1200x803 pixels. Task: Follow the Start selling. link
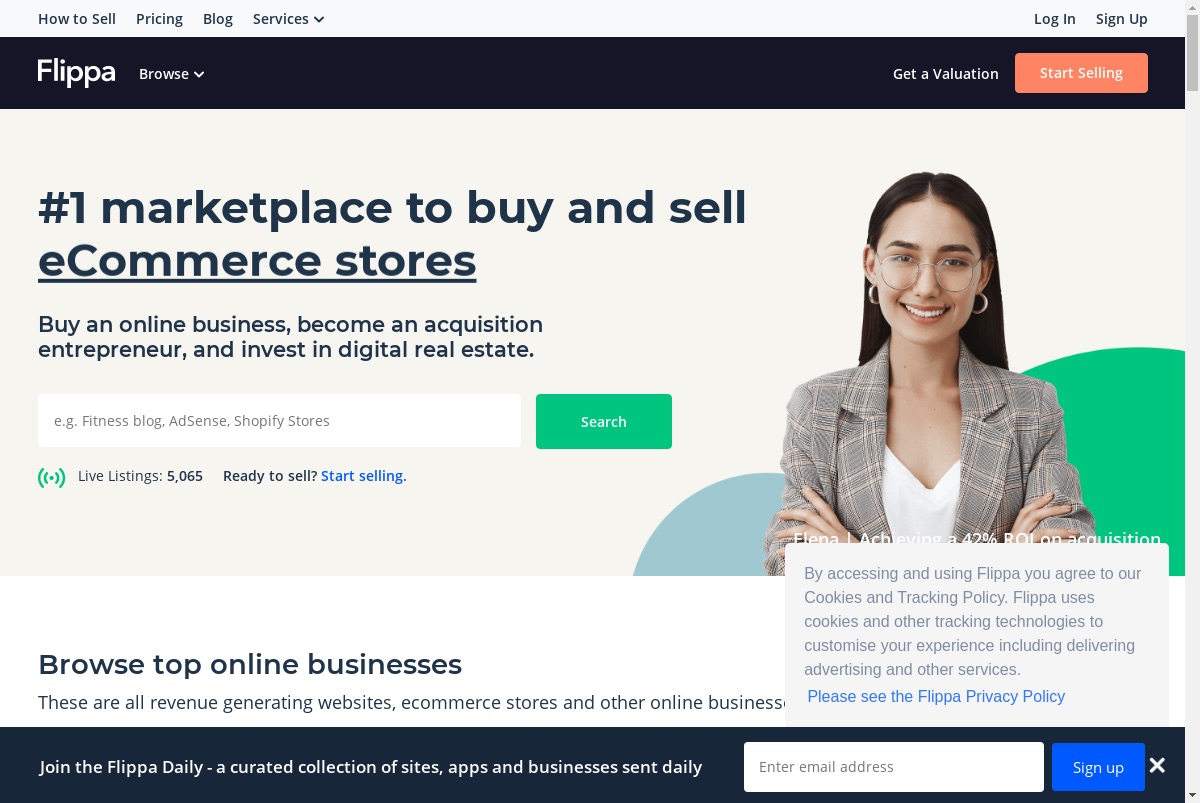click(364, 476)
